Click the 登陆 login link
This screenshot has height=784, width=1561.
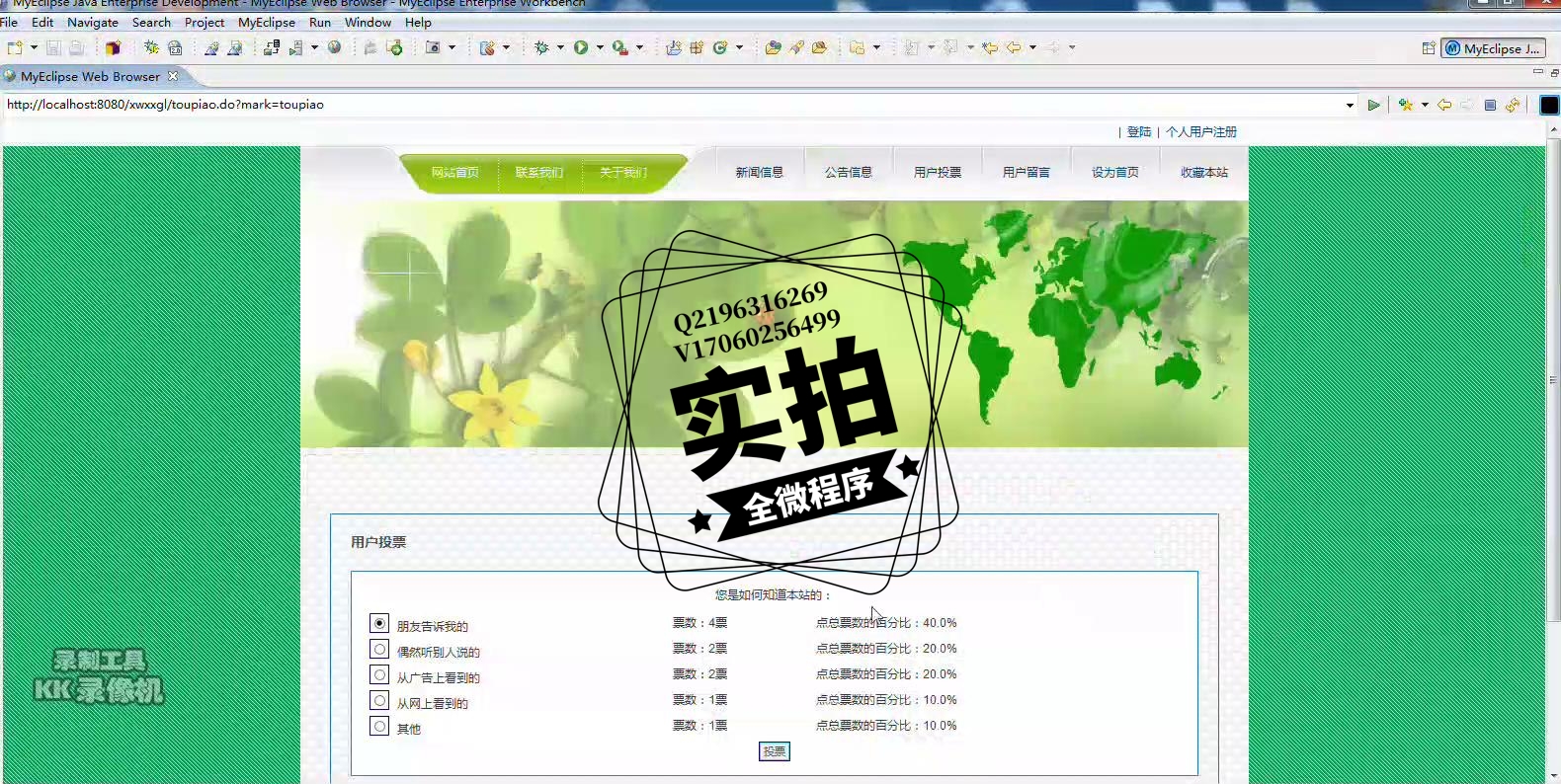click(x=1139, y=131)
